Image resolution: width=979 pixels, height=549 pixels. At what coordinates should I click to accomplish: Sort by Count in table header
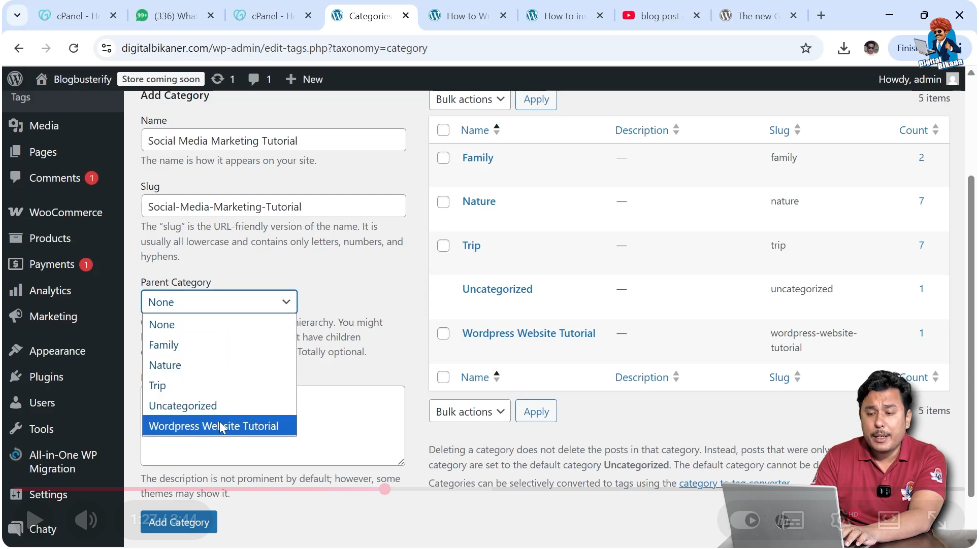pyautogui.click(x=918, y=130)
